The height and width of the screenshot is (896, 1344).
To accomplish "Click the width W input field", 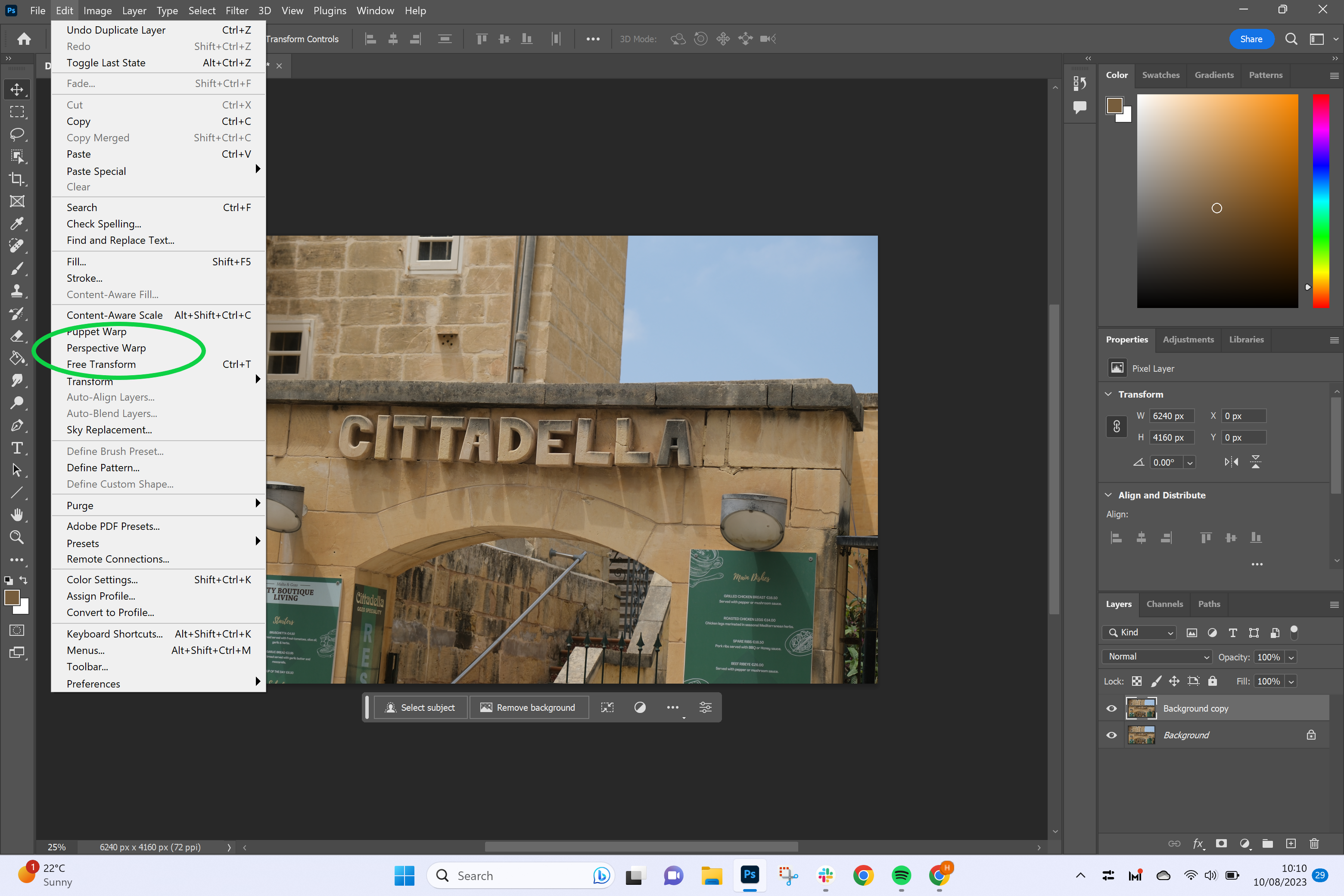I will click(1171, 416).
